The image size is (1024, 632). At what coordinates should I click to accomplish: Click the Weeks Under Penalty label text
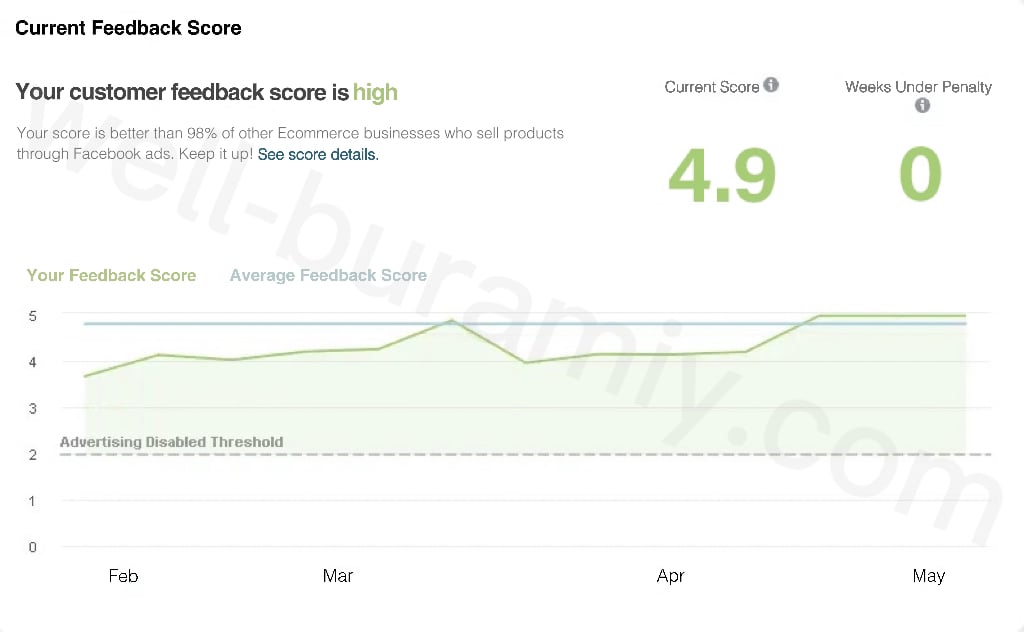point(918,87)
